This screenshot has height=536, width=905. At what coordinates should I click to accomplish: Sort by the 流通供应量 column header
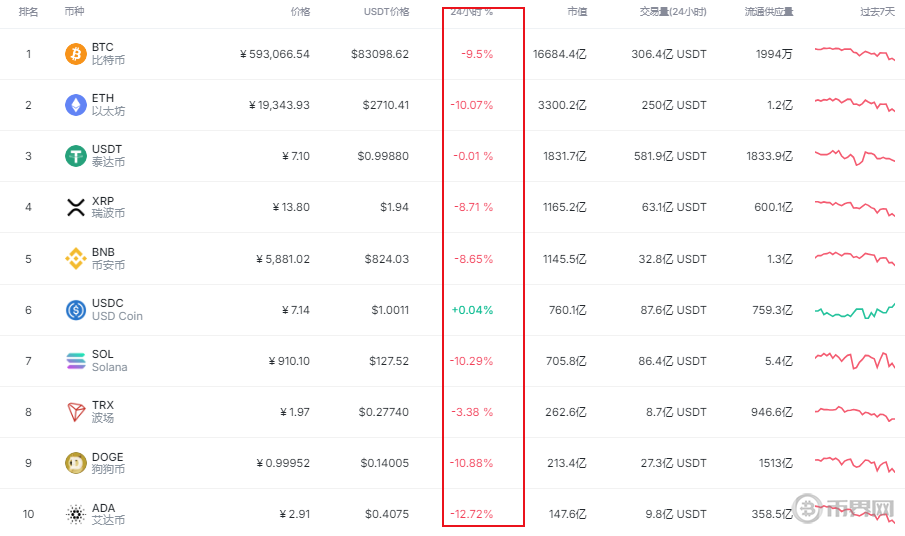tap(769, 12)
